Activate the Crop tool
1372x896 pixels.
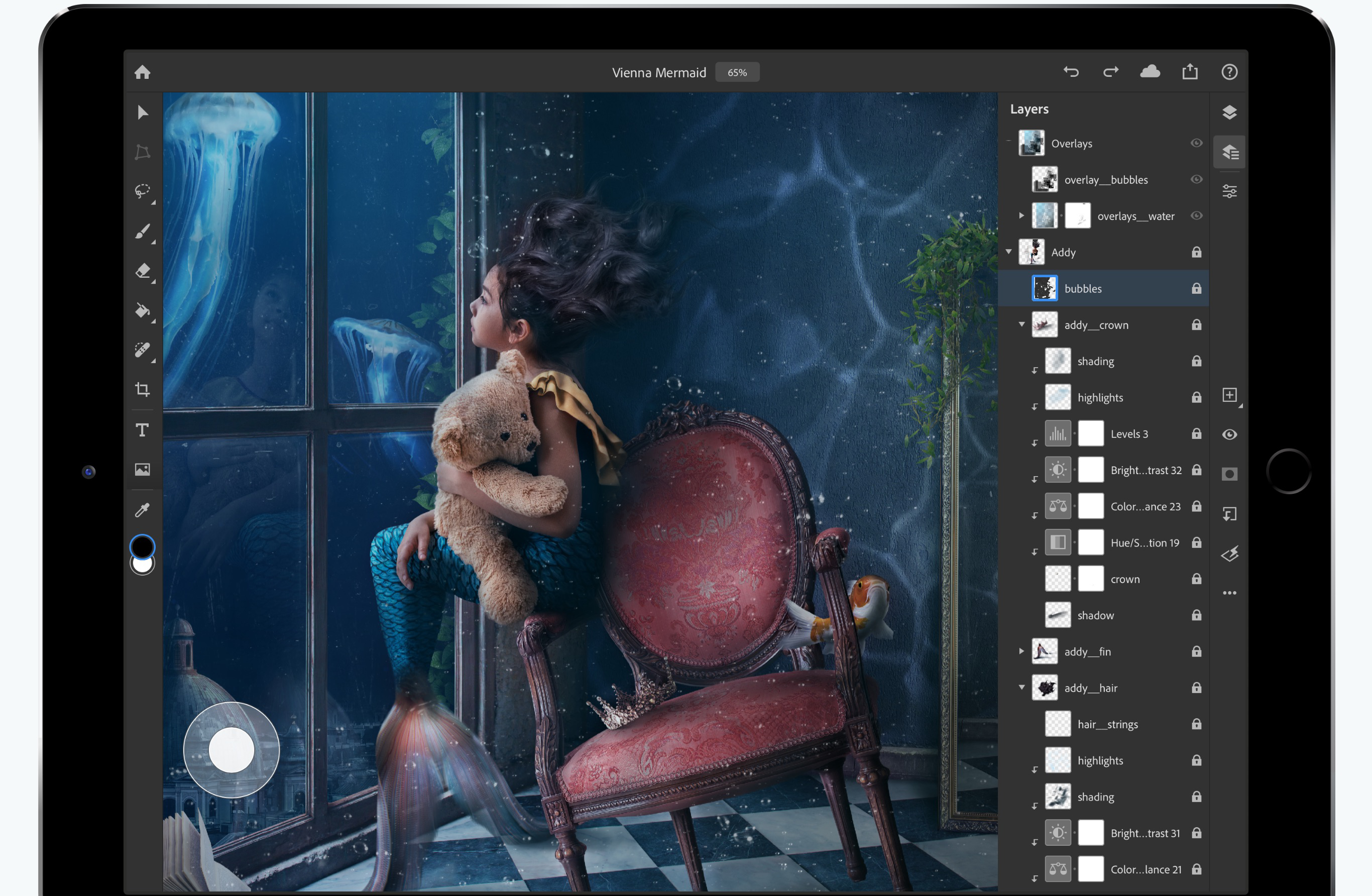click(x=143, y=389)
